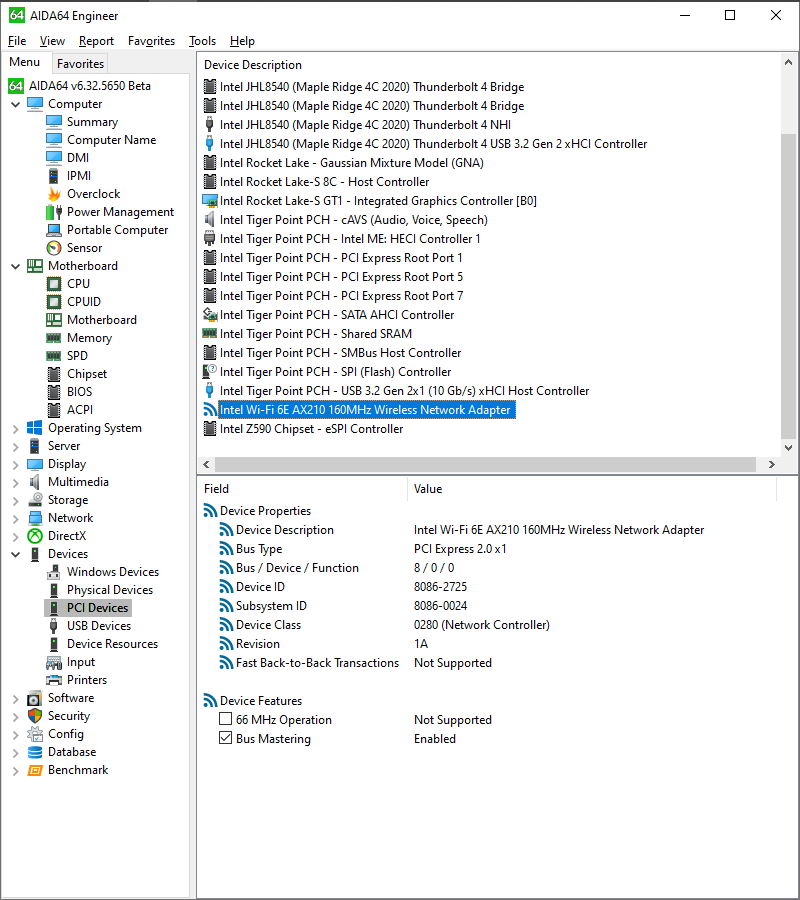Click the Network icon in tree

35,518
